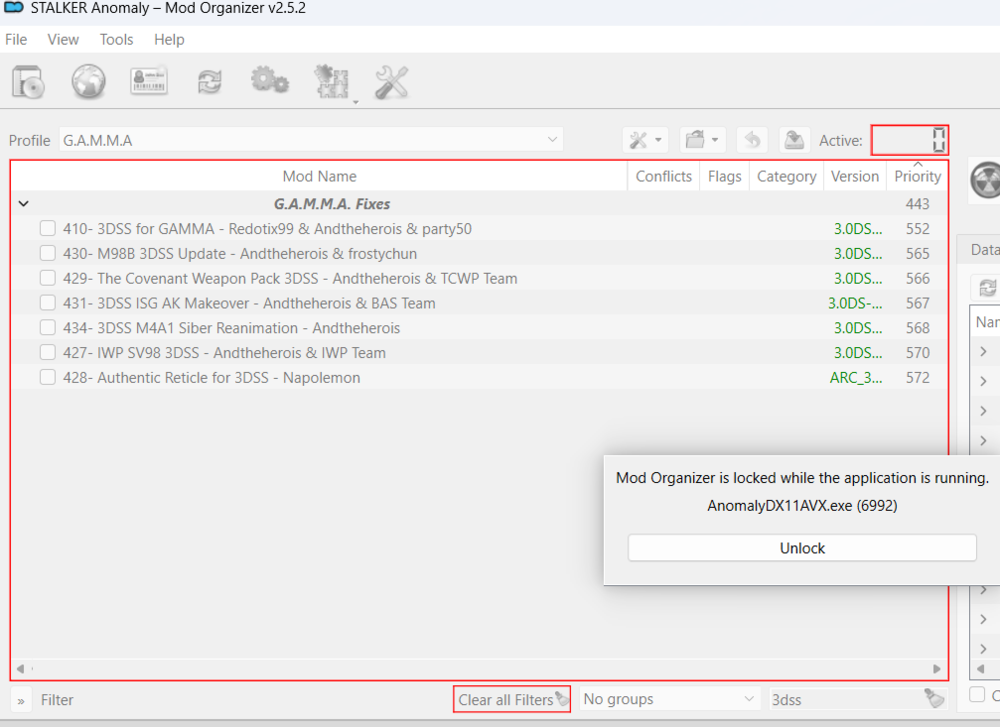The image size is (1000, 727).
Task: Open the Profile G.A.M.M.A dropdown
Action: pyautogui.click(x=311, y=140)
